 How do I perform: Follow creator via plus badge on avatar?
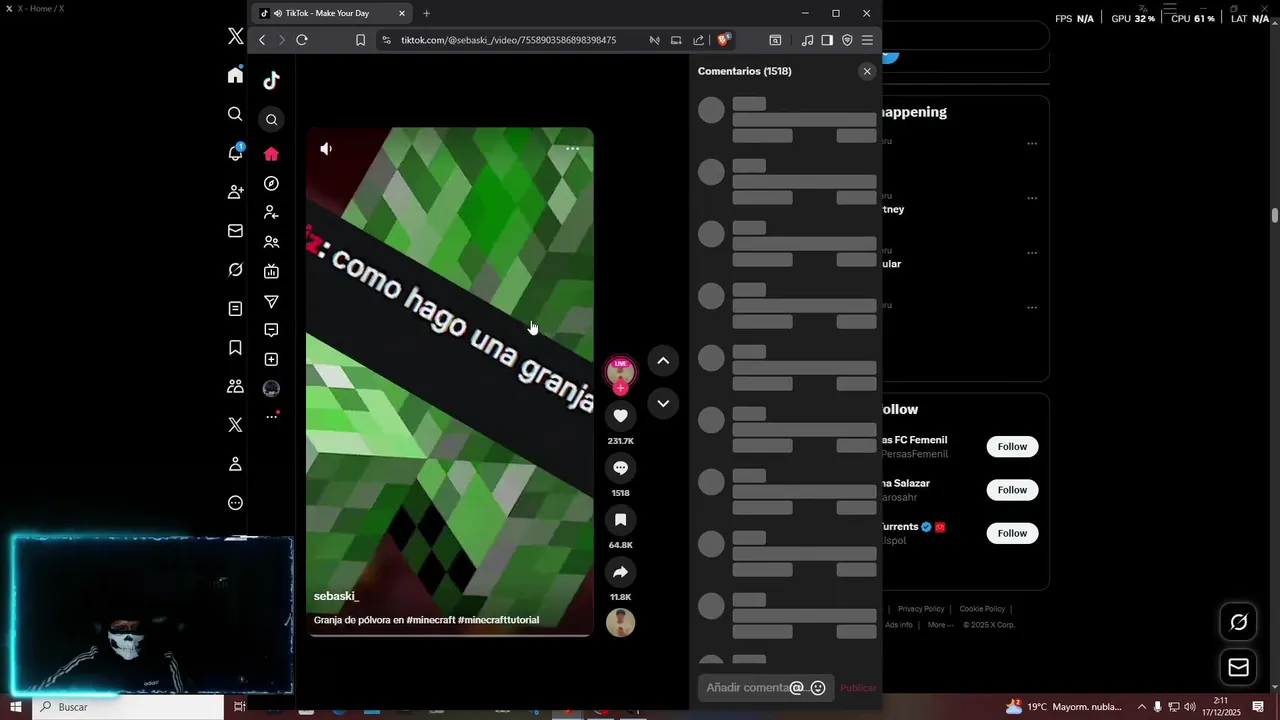tap(620, 388)
